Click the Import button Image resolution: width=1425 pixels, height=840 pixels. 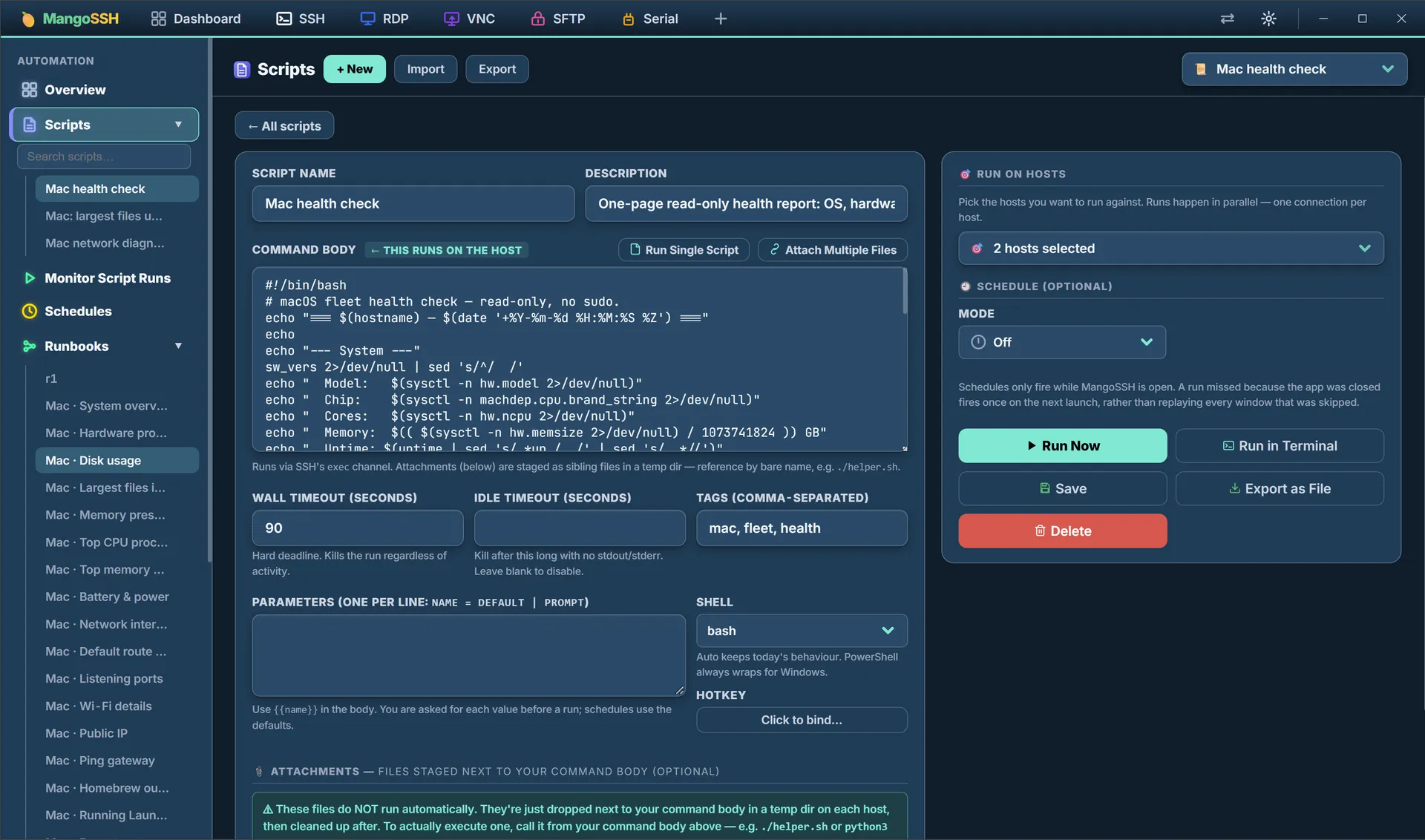tap(425, 69)
